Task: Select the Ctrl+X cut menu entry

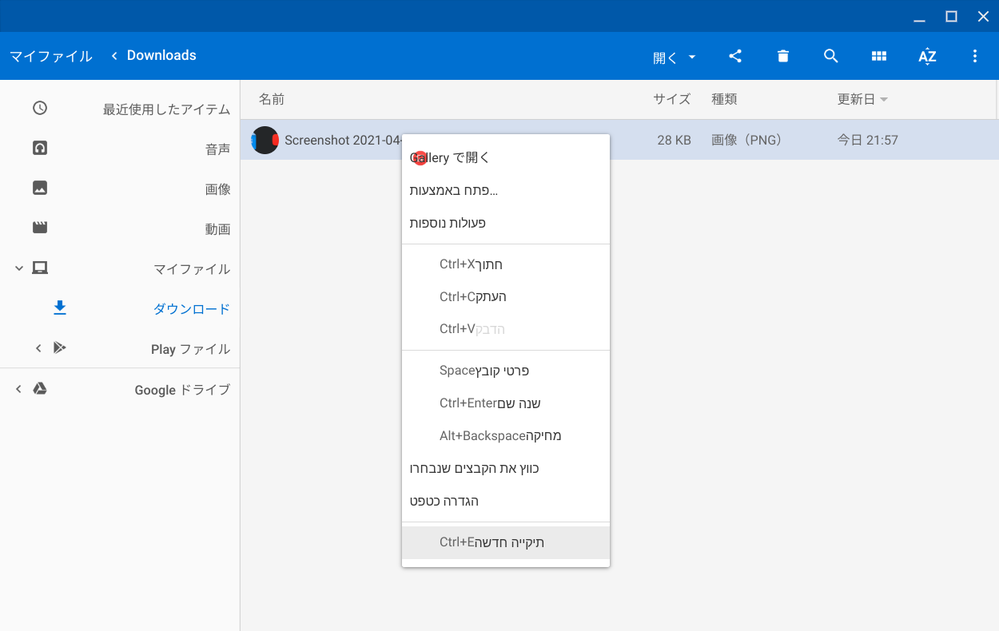Action: coord(506,264)
